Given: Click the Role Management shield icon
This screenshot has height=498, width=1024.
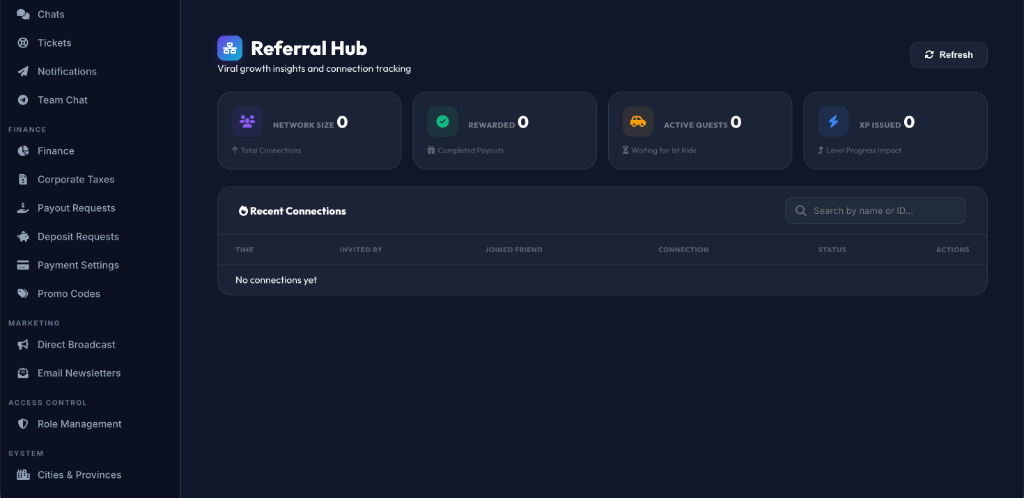Looking at the screenshot, I should click(23, 424).
